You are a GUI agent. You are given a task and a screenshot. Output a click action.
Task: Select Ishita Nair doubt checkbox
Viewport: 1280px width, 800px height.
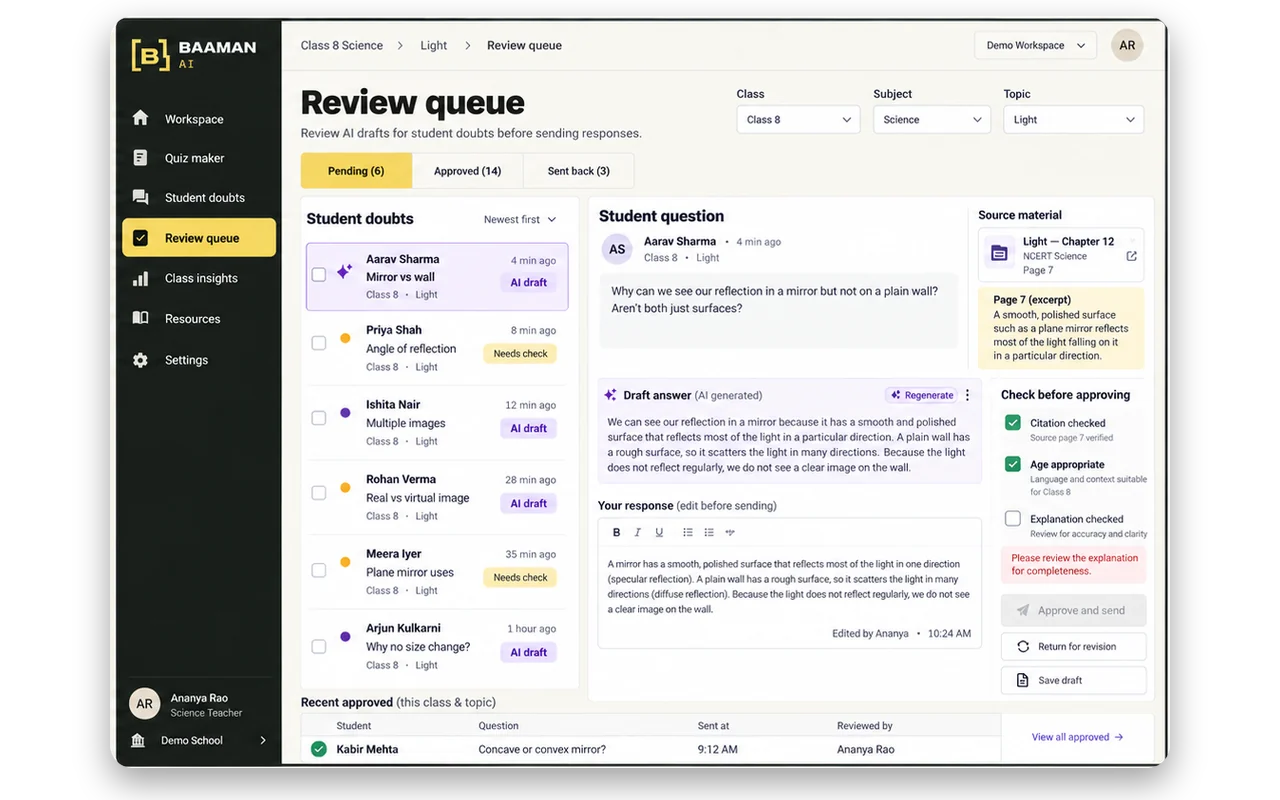[319, 418]
